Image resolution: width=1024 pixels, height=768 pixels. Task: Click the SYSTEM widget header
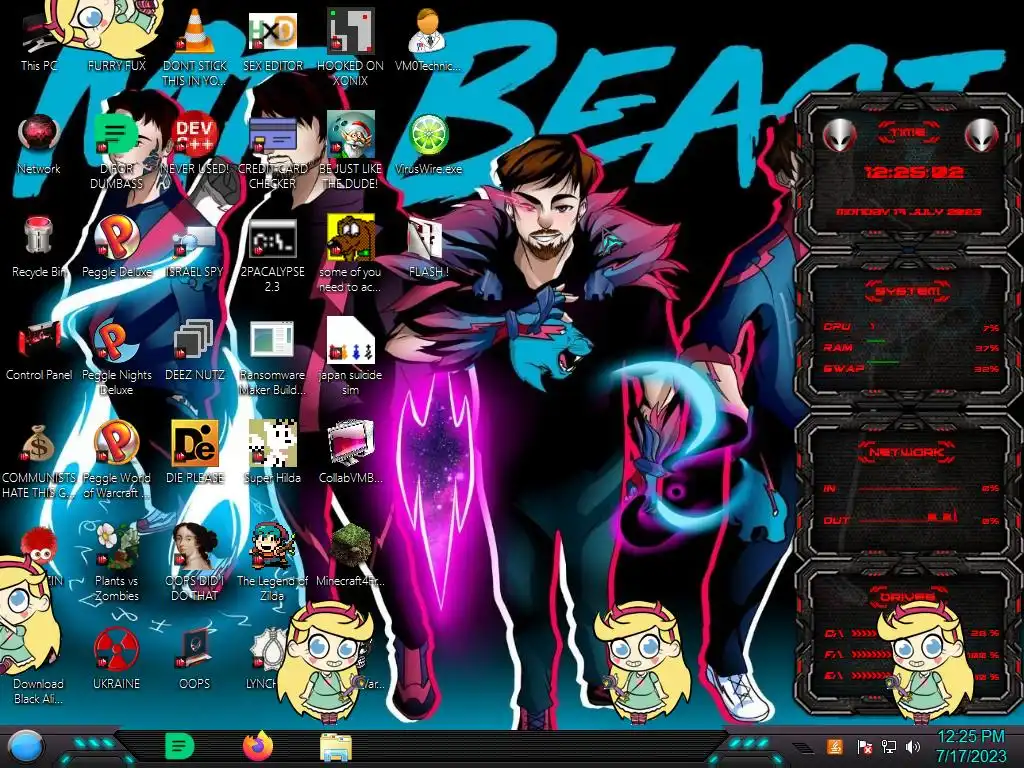pos(908,291)
